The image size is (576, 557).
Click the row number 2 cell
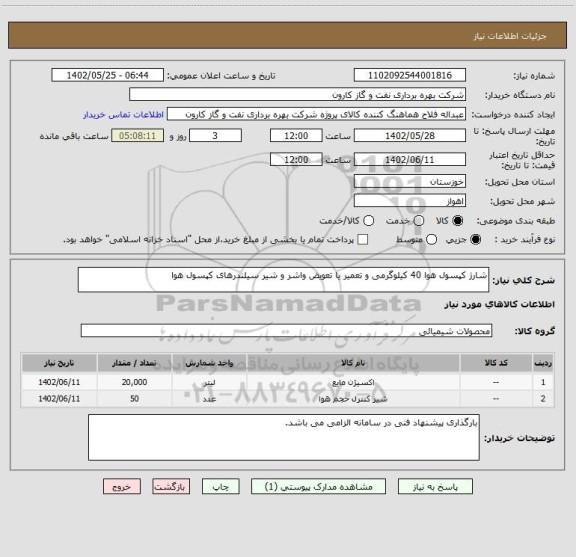point(543,399)
